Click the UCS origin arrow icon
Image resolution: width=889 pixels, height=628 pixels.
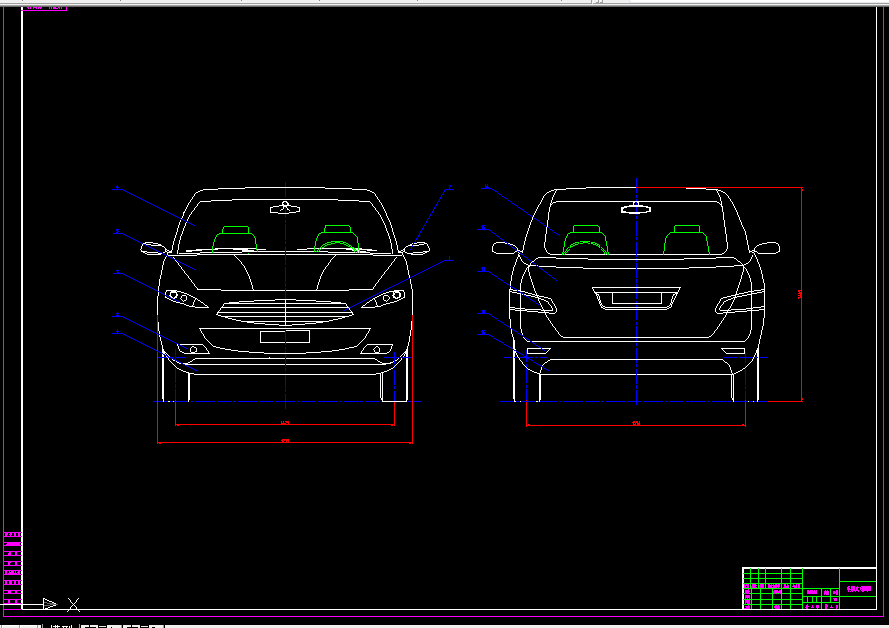pyautogui.click(x=49, y=604)
